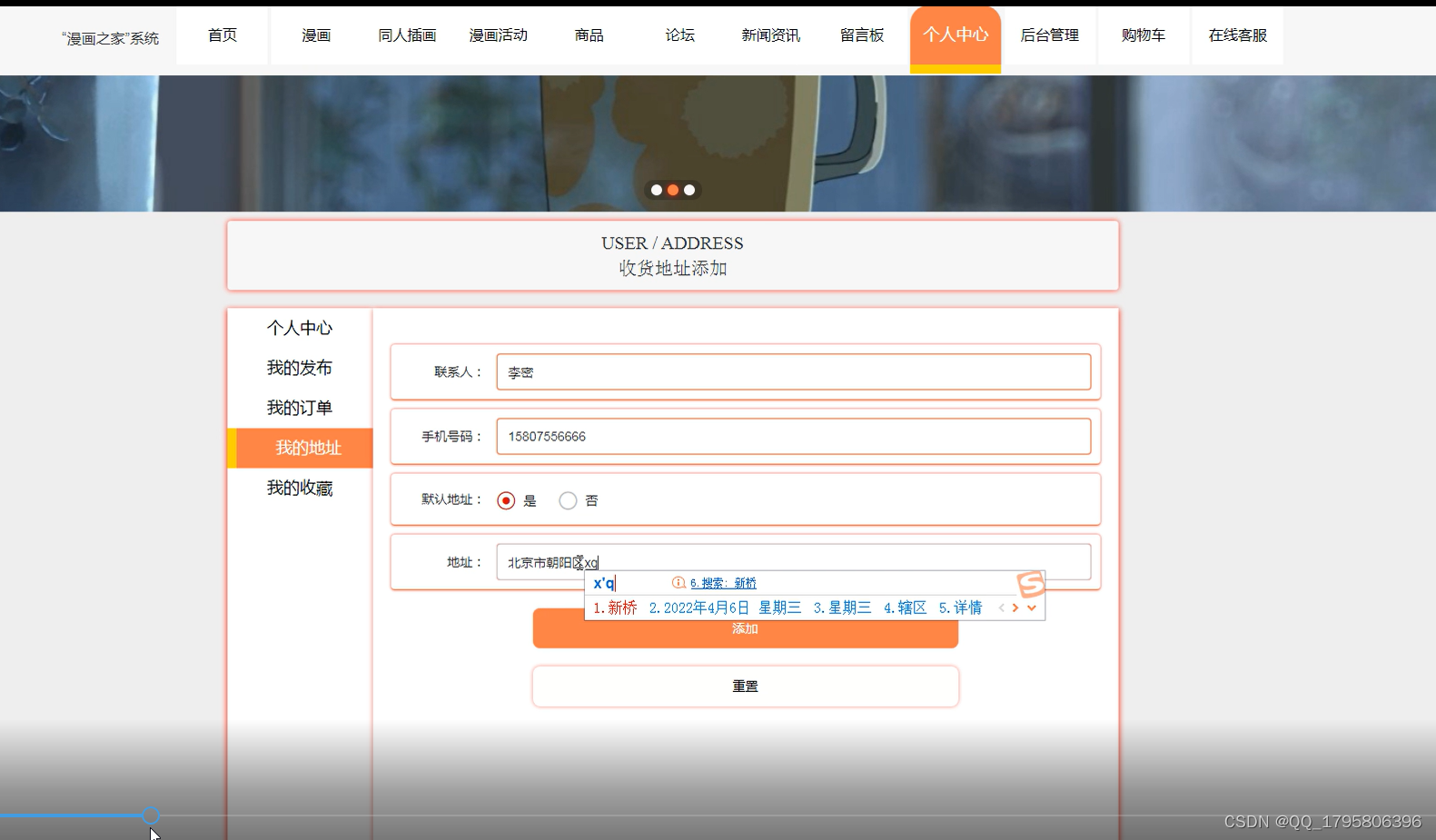Viewport: 1436px width, 840px height.
Task: Open 我的订单 in the sidebar
Action: (300, 408)
